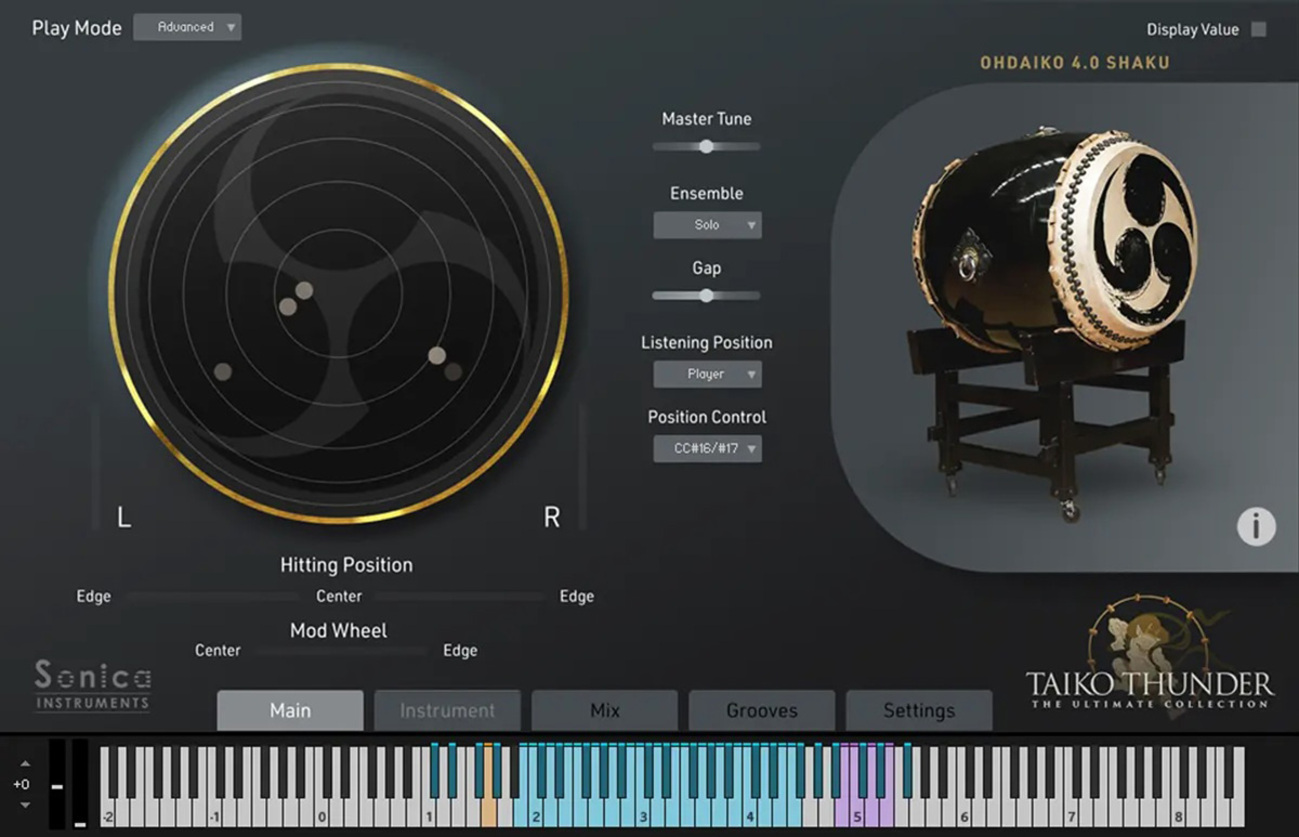Viewport: 1299px width, 837px height.
Task: Click the white key labeled 8
Action: coord(1179,810)
